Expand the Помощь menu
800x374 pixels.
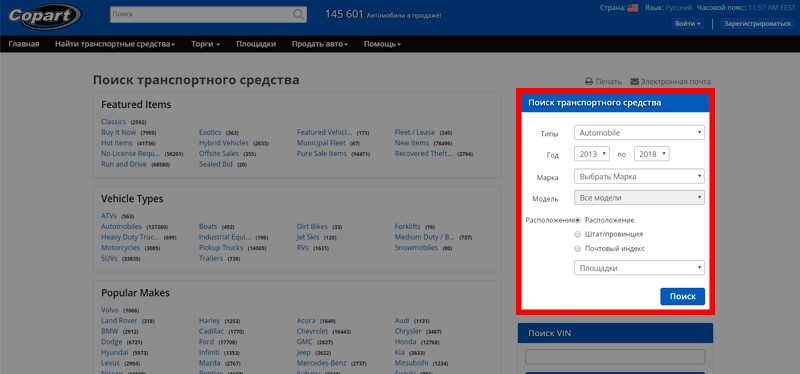coord(382,44)
